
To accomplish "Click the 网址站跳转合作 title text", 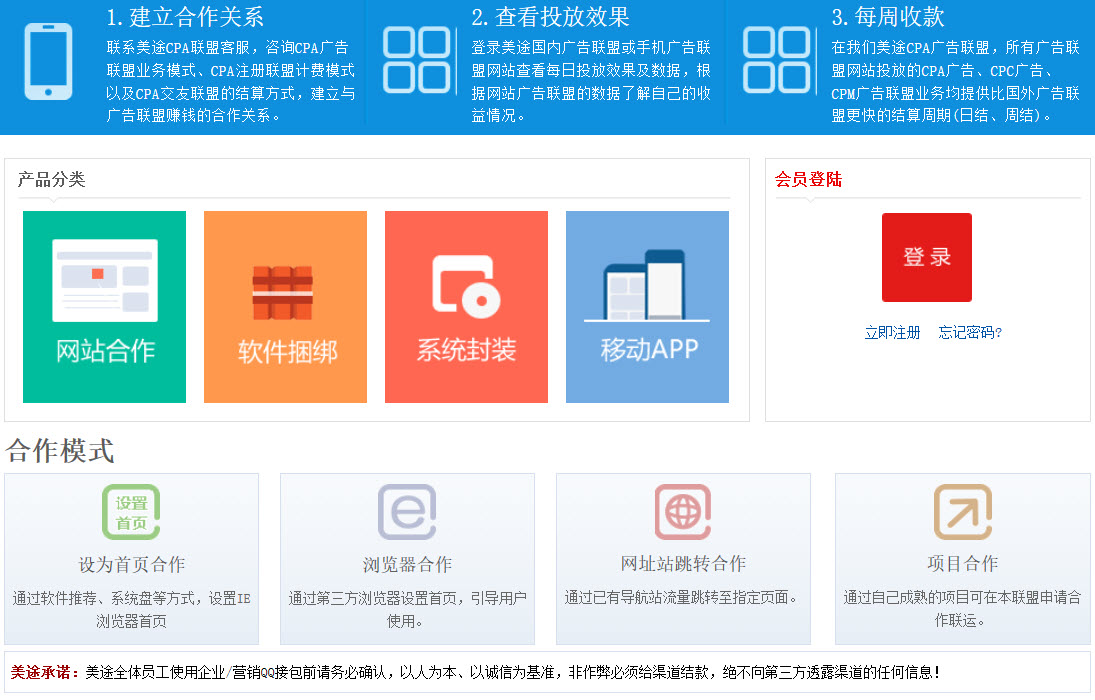I will [683, 564].
